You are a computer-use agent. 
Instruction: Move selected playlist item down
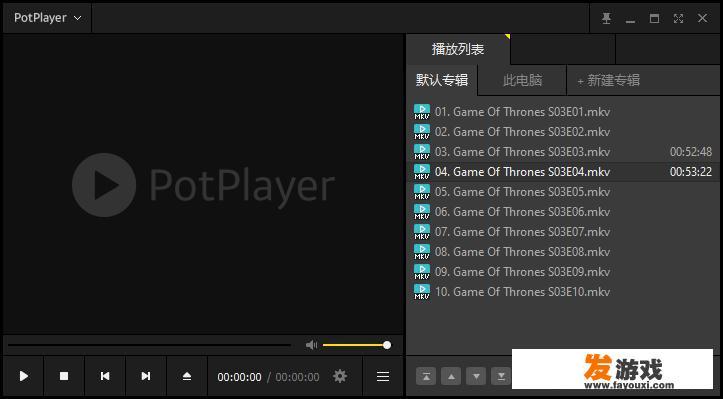pos(476,376)
